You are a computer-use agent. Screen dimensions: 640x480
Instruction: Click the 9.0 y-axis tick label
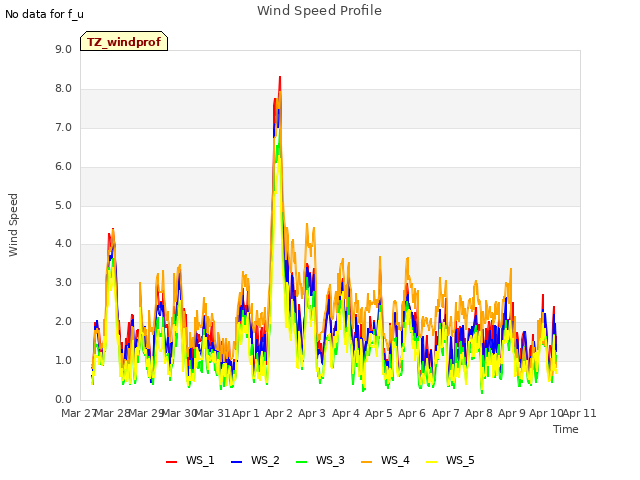pos(63,49)
